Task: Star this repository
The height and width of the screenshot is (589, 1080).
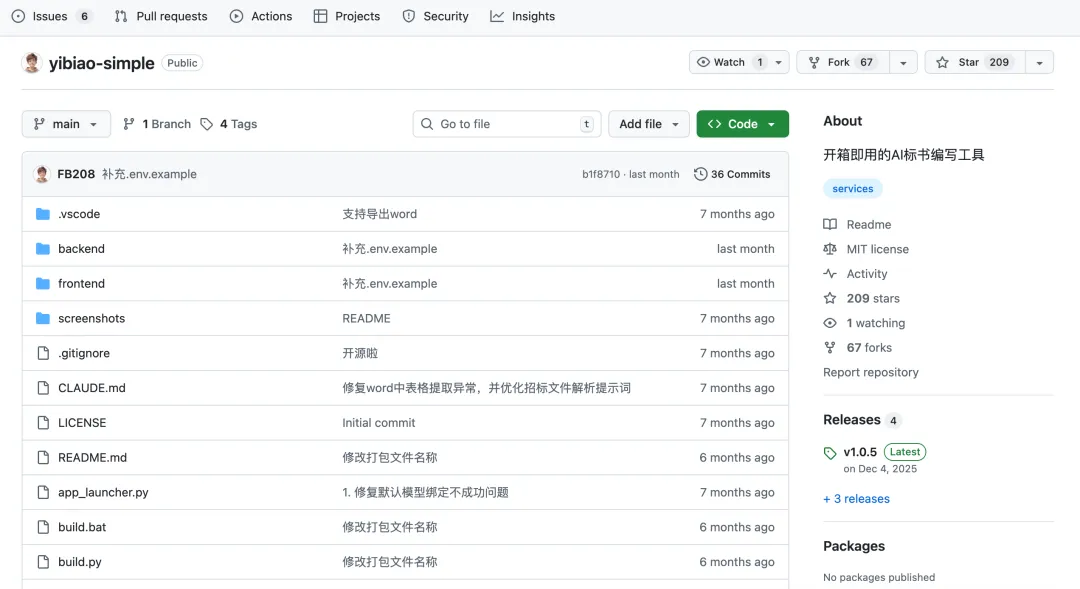Action: [975, 62]
